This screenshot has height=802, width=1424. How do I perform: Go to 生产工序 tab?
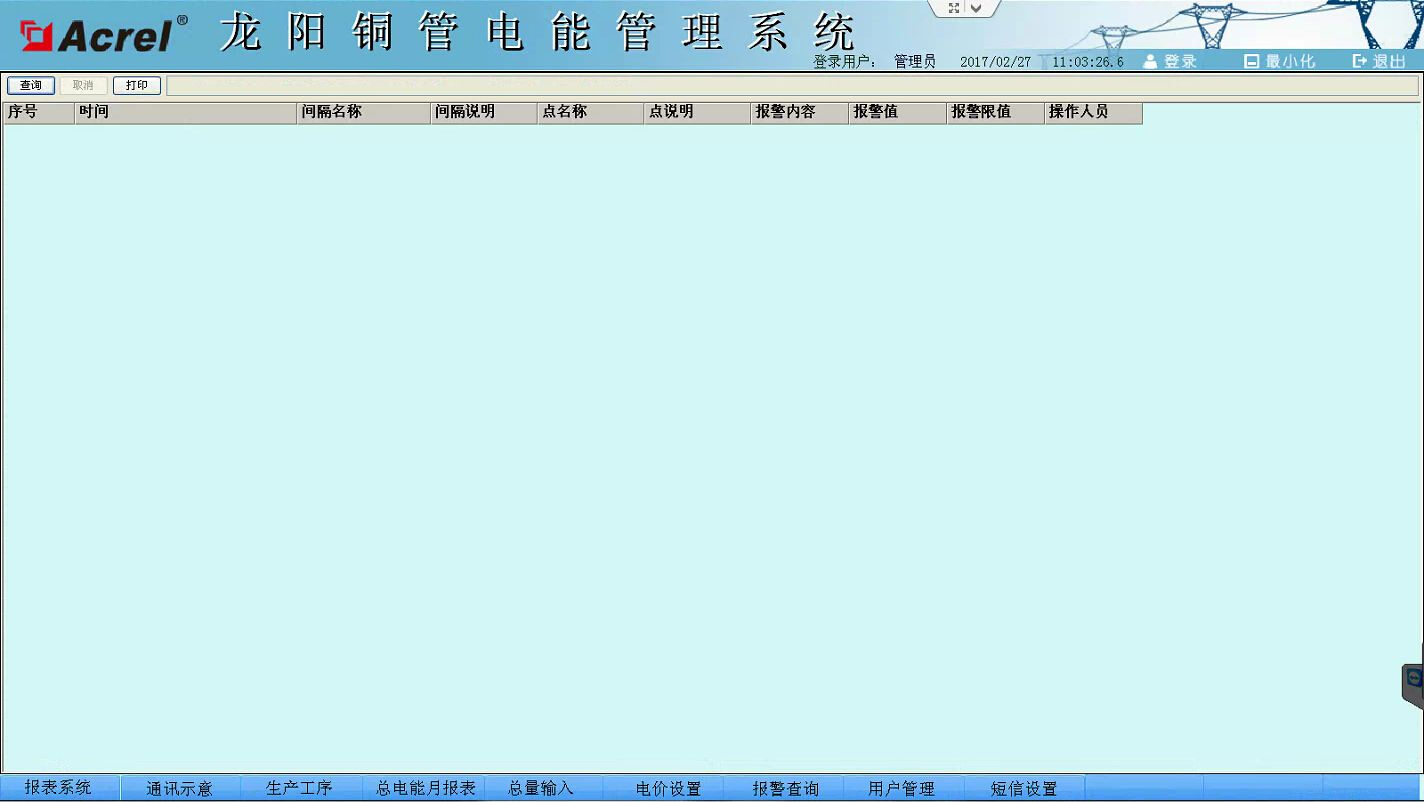pyautogui.click(x=299, y=788)
